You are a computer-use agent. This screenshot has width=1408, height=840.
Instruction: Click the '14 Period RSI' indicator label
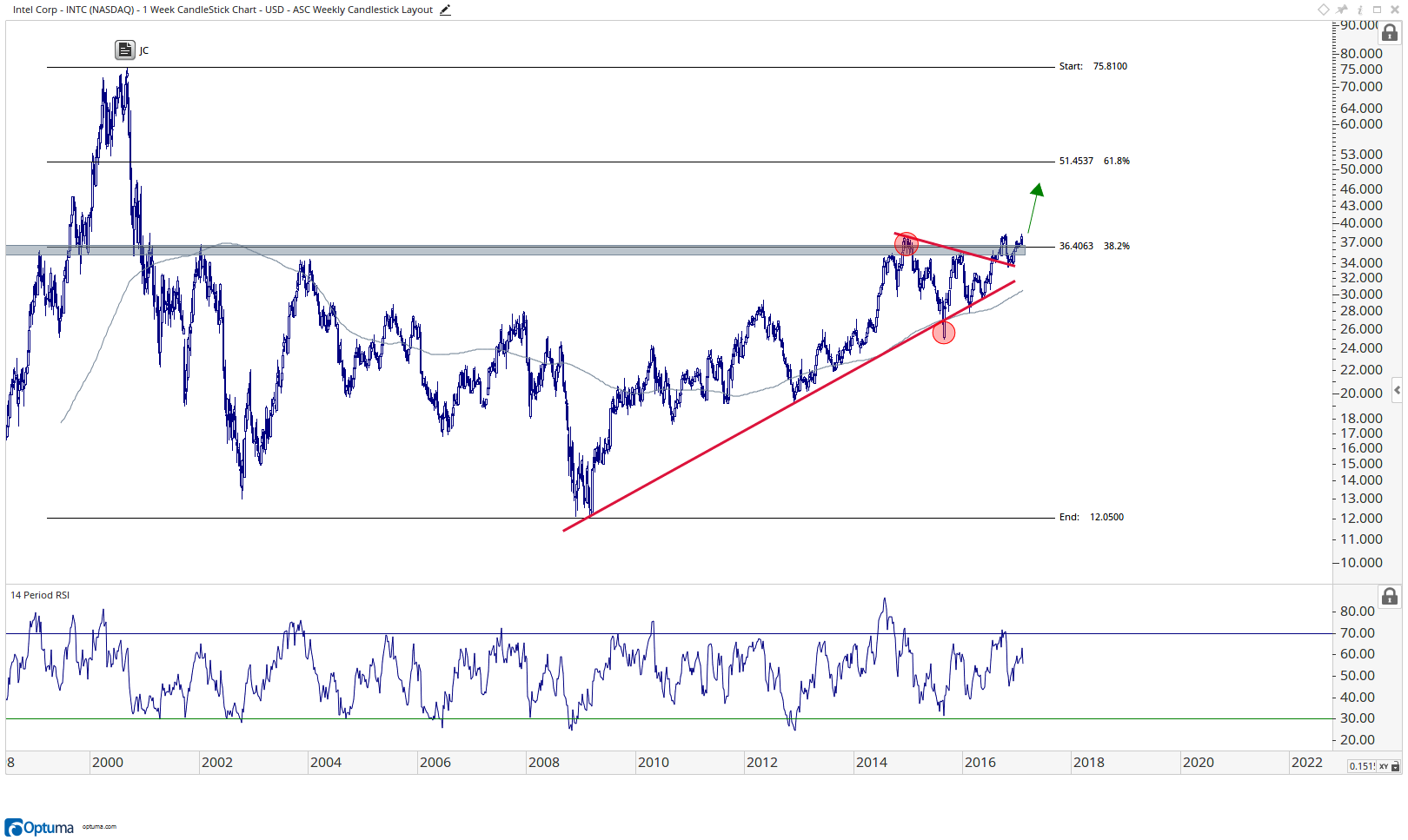coord(40,595)
